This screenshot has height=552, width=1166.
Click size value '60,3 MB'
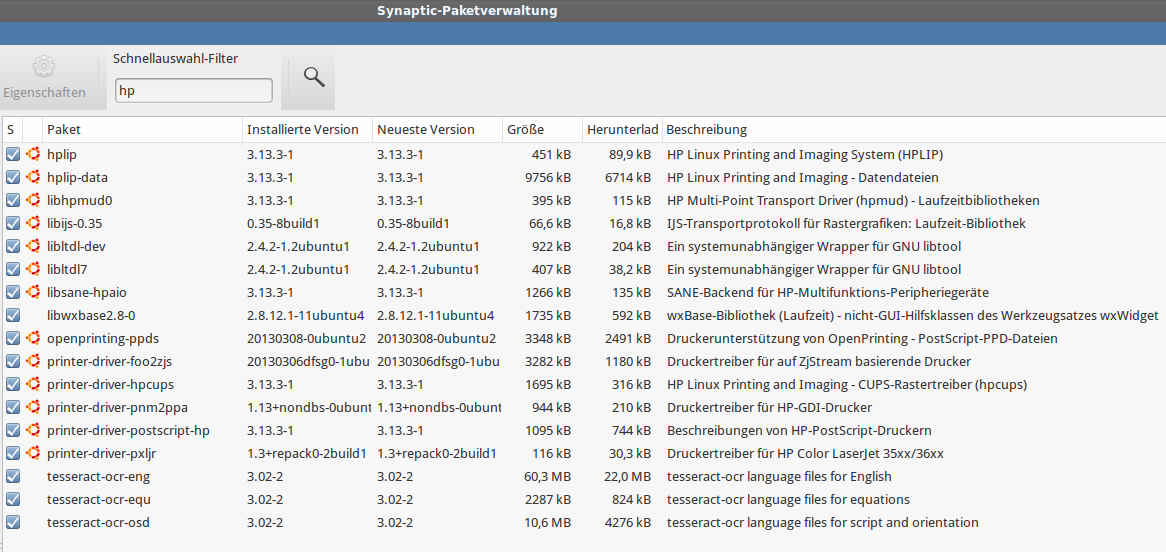tap(547, 477)
